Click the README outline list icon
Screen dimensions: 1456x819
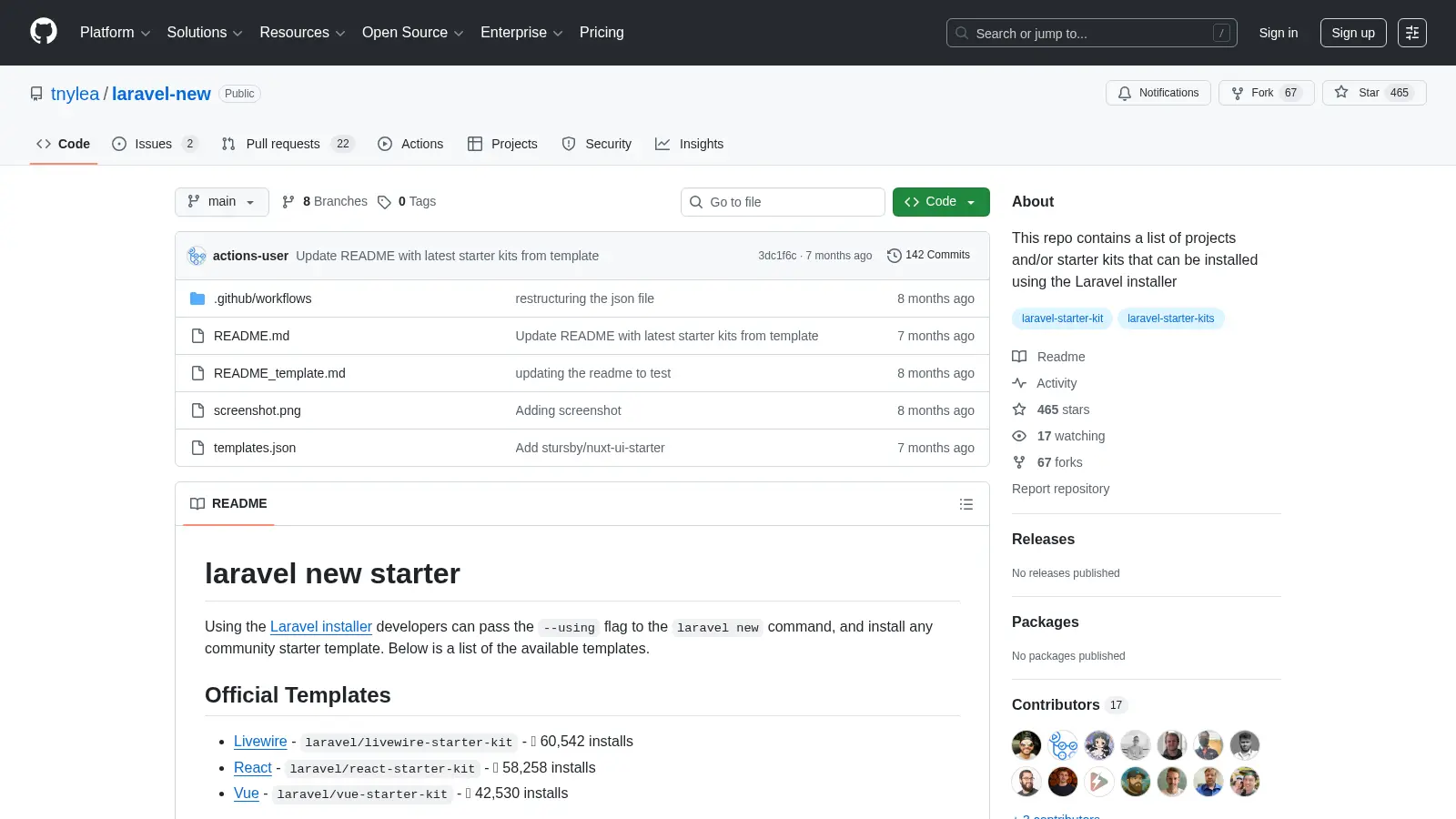pos(966,504)
